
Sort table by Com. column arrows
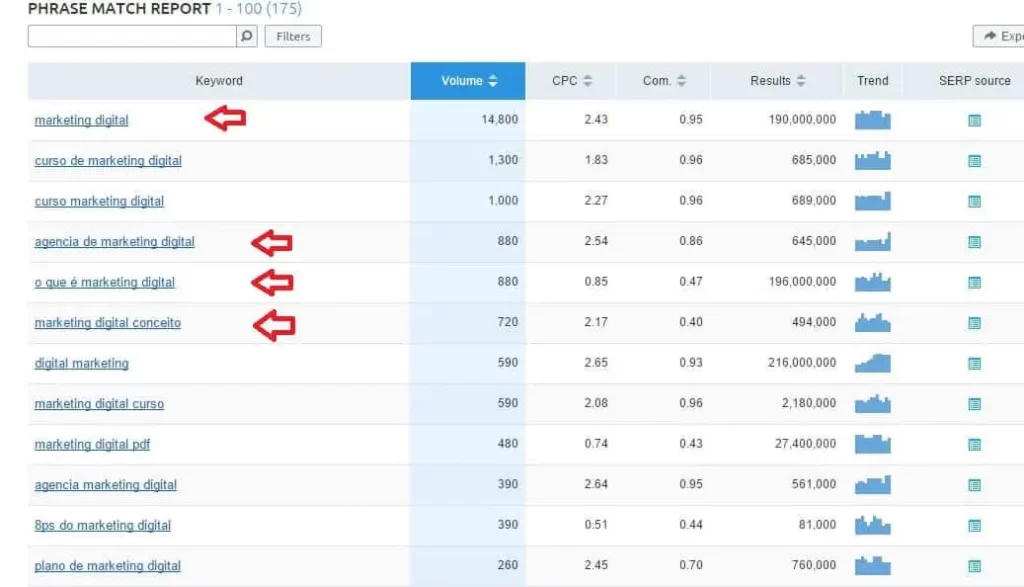(x=681, y=81)
